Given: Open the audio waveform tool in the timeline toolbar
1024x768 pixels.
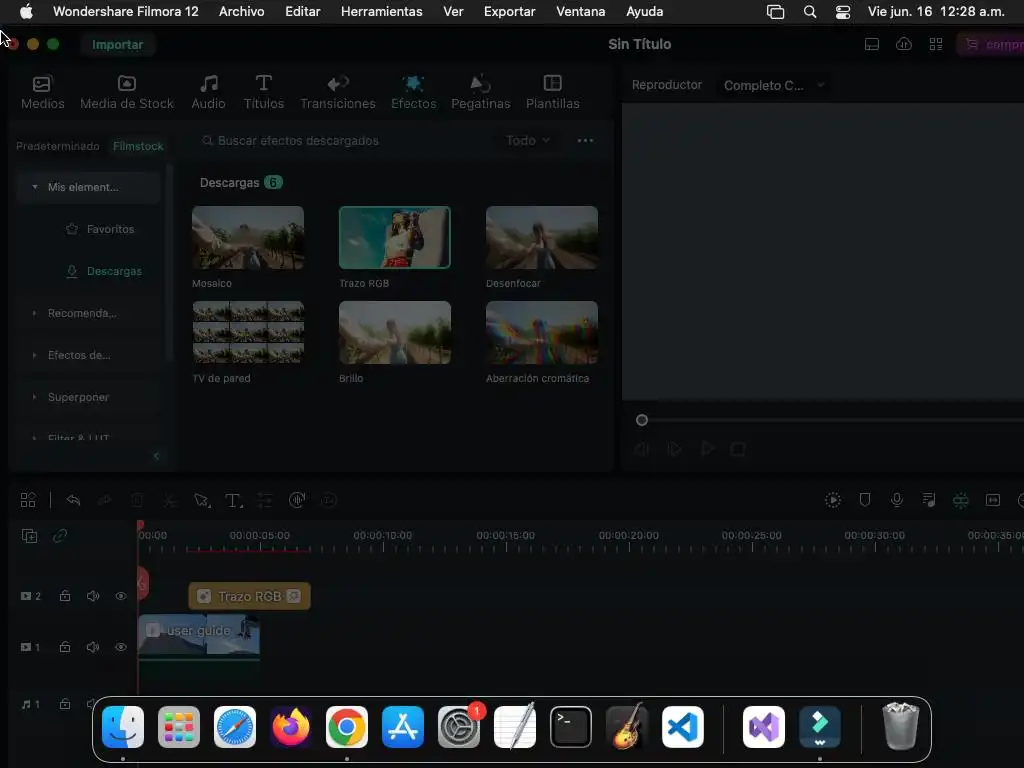Looking at the screenshot, I should click(297, 500).
